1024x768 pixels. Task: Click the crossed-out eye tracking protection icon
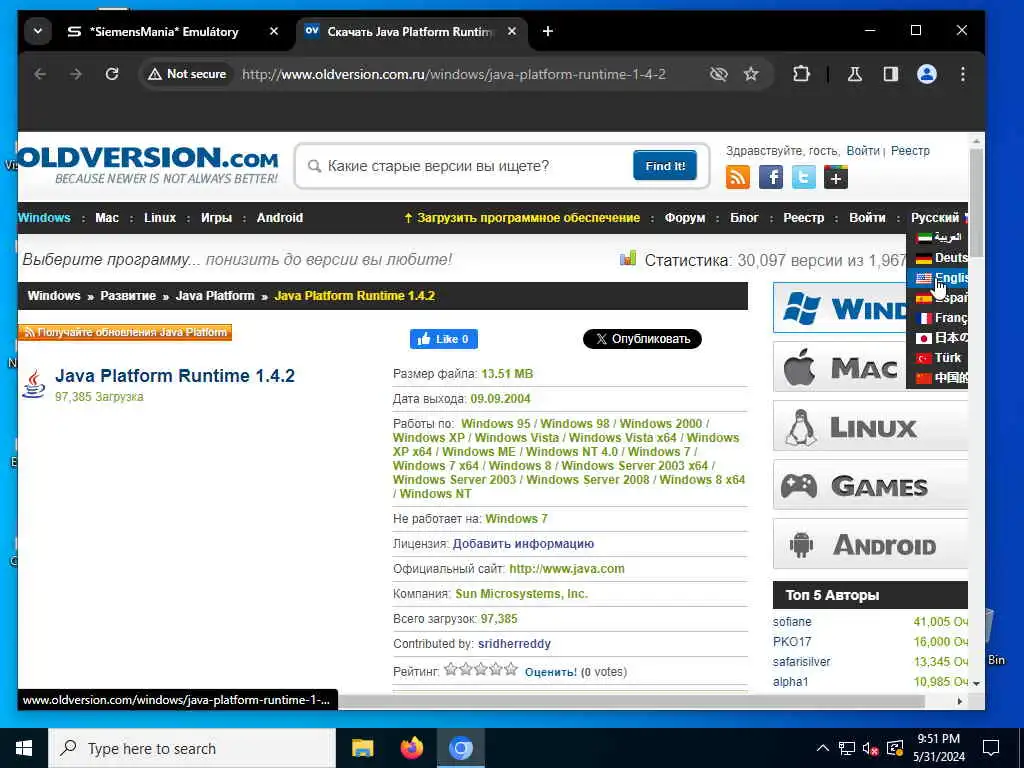[x=718, y=74]
